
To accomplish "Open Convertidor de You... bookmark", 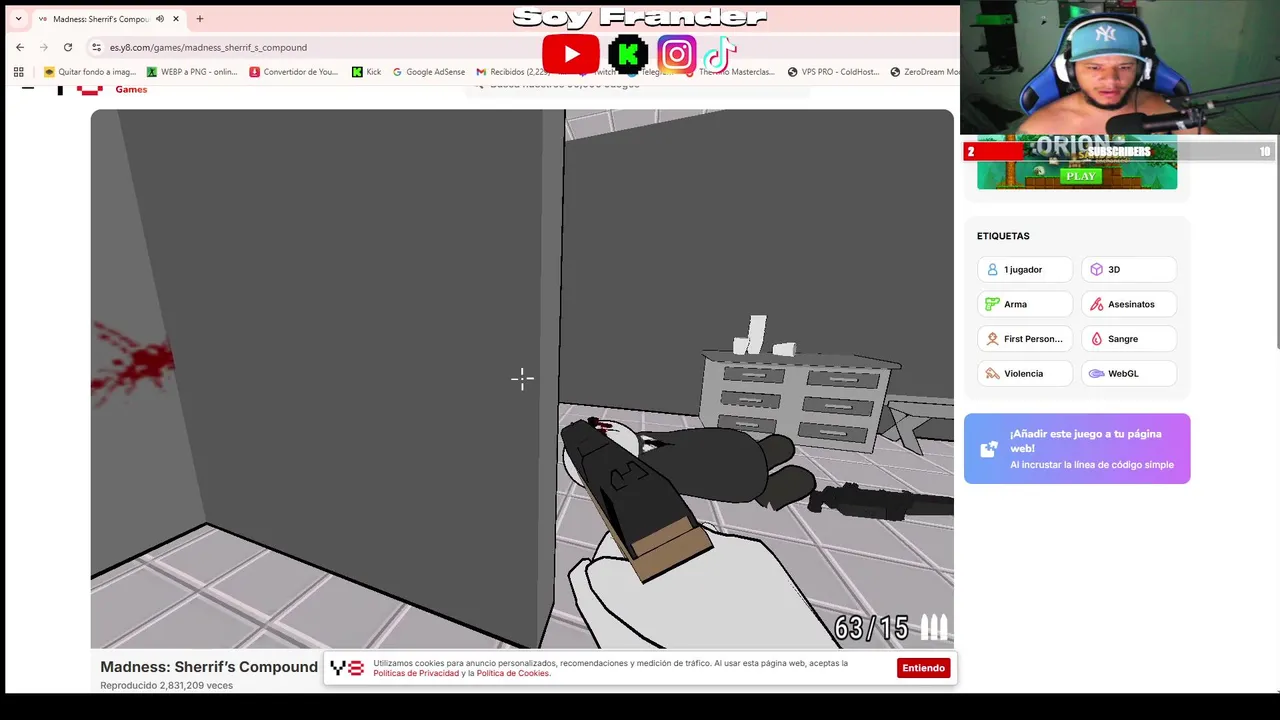I will [x=294, y=72].
